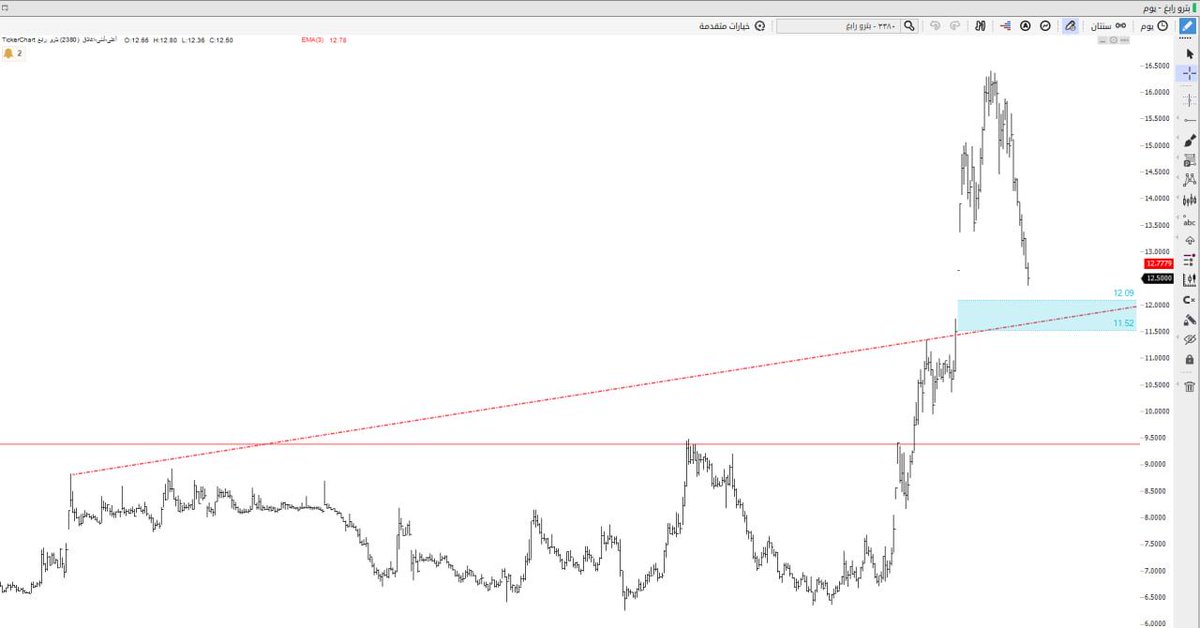This screenshot has width=1200, height=628.
Task: Click the 16.5000 price axis label
Action: [1159, 66]
